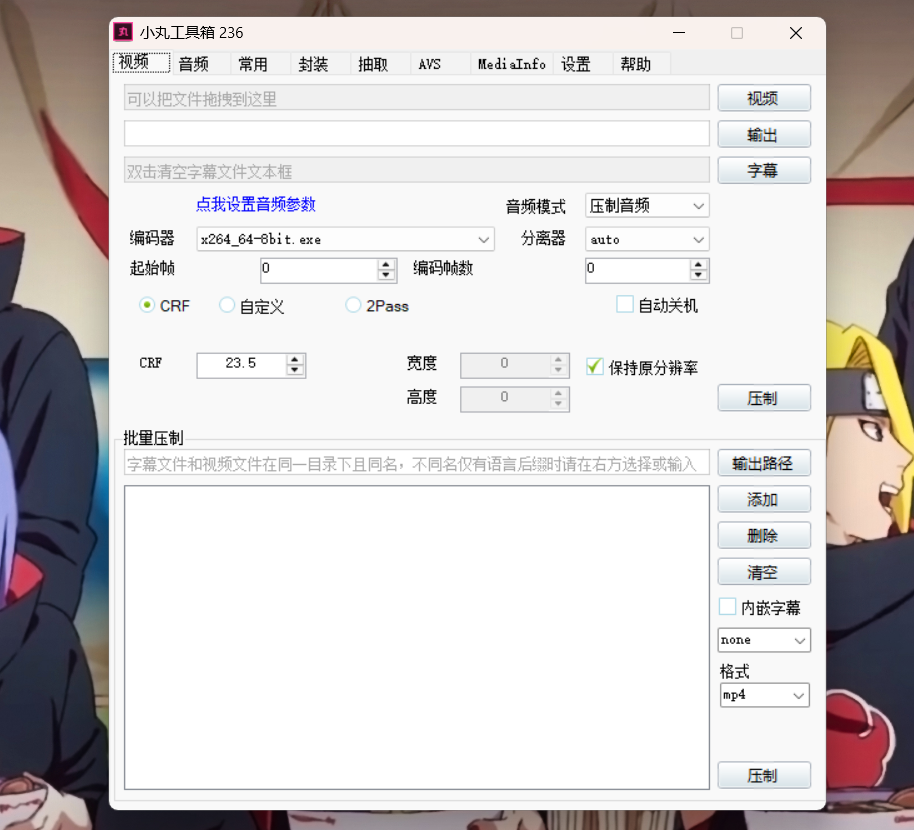Open 点我设置音频参数 link
Image resolution: width=914 pixels, height=830 pixels.
[256, 204]
